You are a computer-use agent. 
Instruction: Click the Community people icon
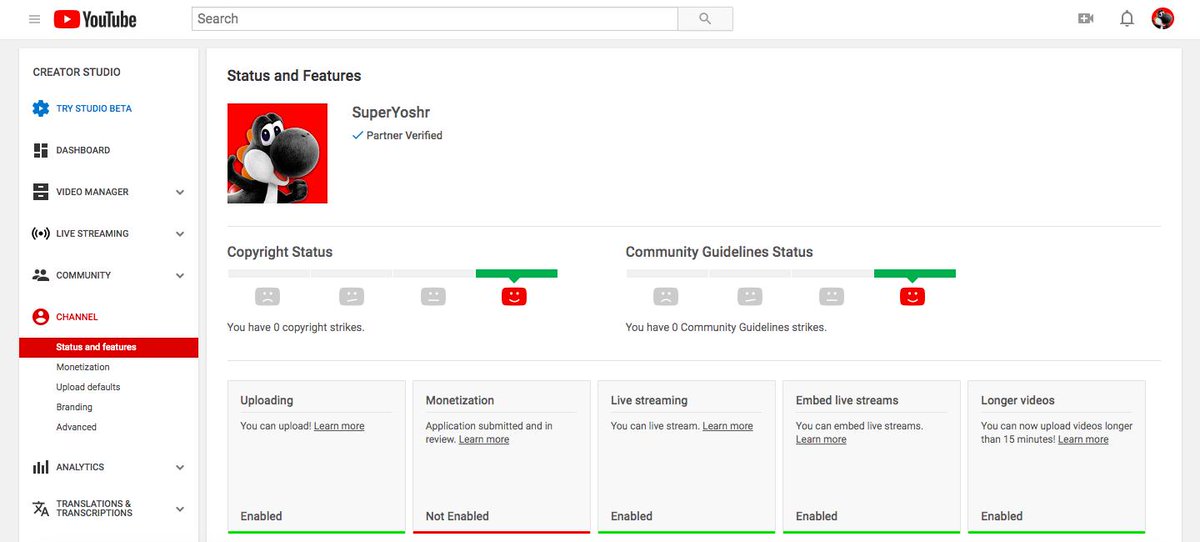(x=41, y=275)
